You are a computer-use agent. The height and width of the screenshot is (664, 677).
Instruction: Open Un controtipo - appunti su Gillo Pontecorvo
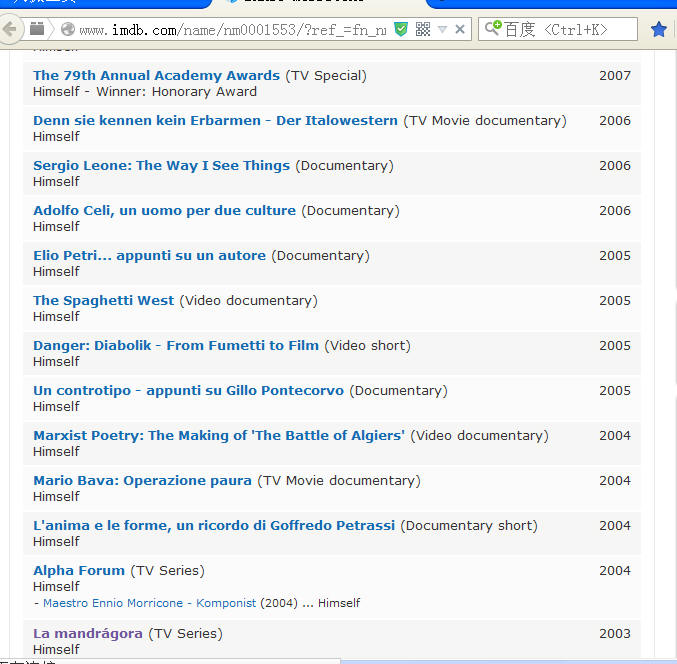tap(188, 390)
